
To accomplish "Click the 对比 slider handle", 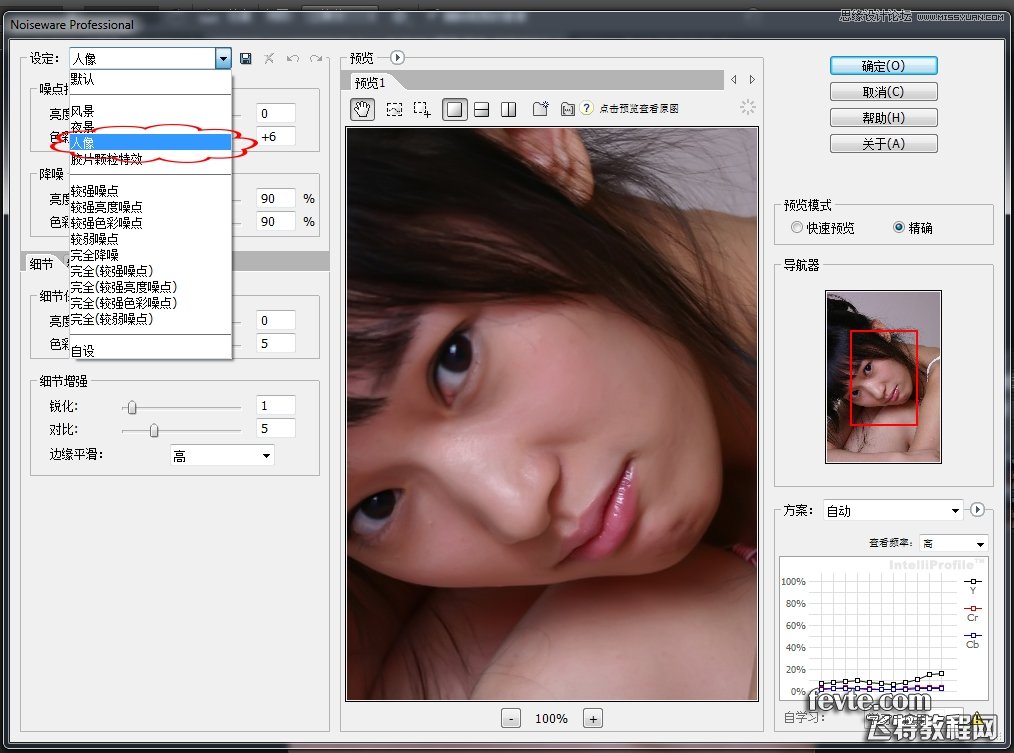I will tap(154, 430).
